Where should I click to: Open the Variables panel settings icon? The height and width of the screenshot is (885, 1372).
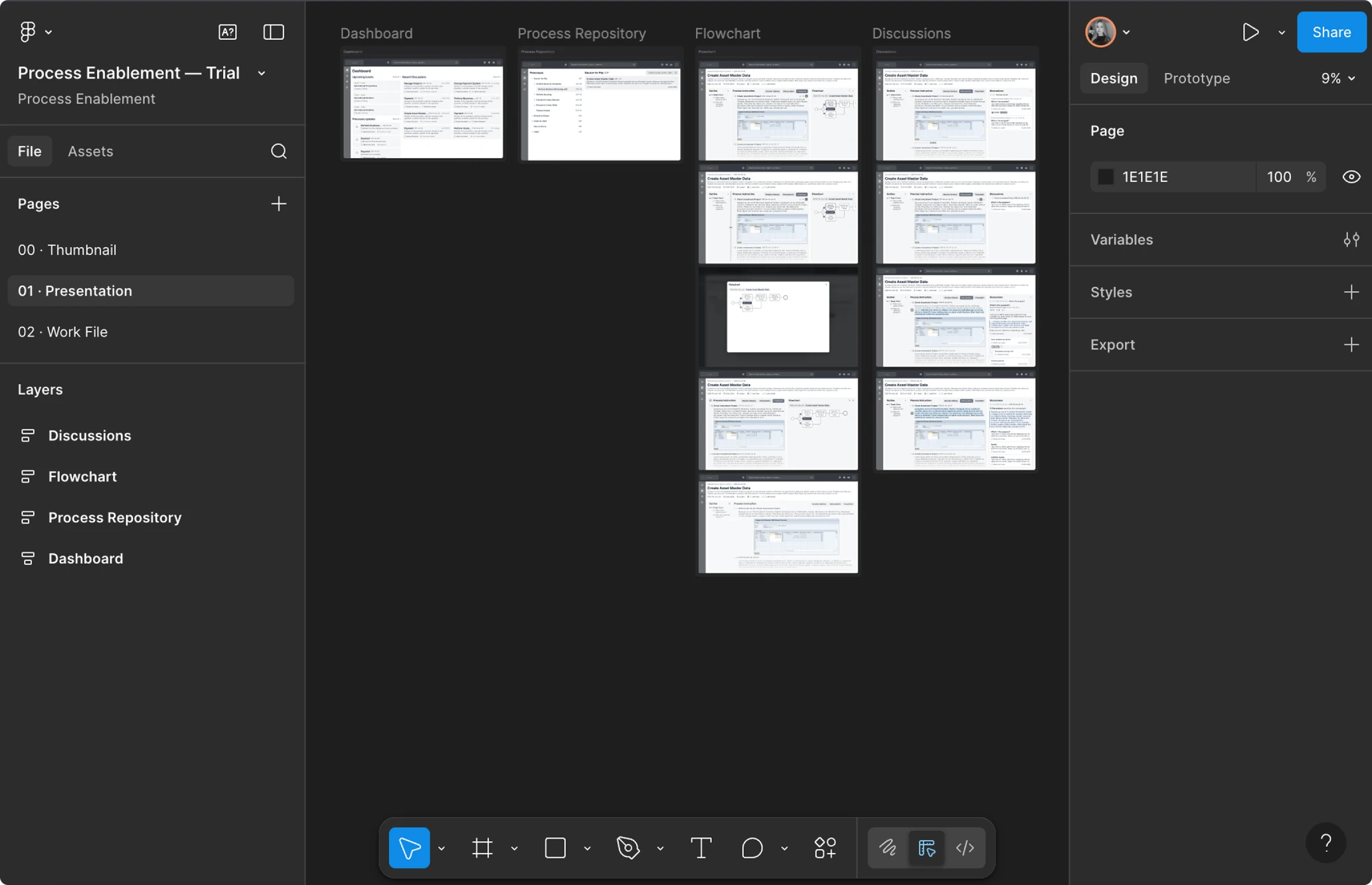coord(1352,239)
